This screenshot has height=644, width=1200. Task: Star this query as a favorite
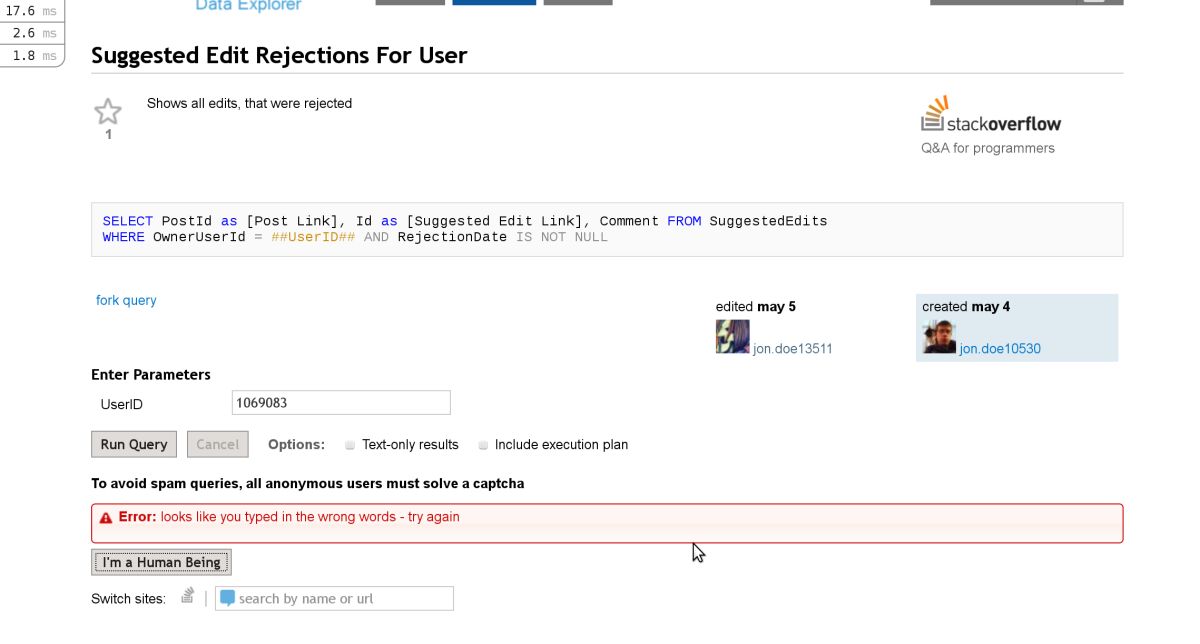click(x=107, y=111)
